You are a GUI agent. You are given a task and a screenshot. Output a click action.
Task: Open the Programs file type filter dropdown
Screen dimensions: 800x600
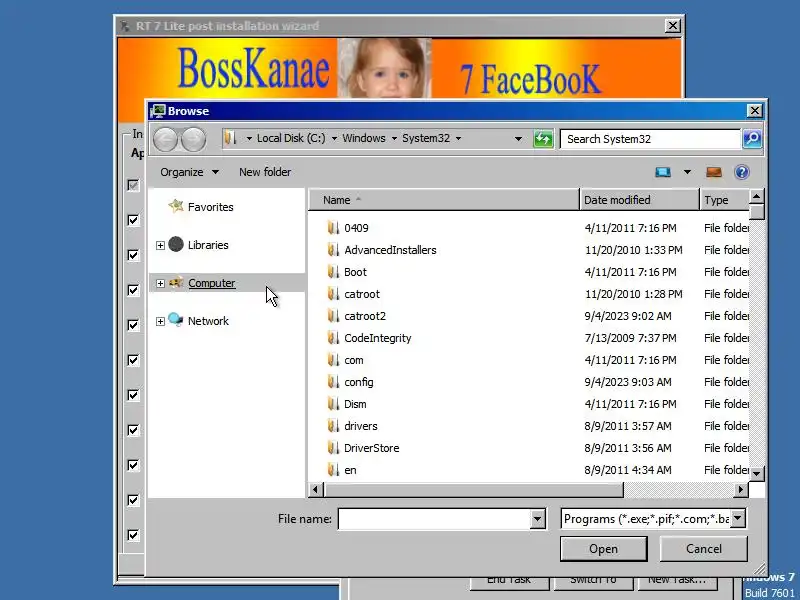(737, 519)
